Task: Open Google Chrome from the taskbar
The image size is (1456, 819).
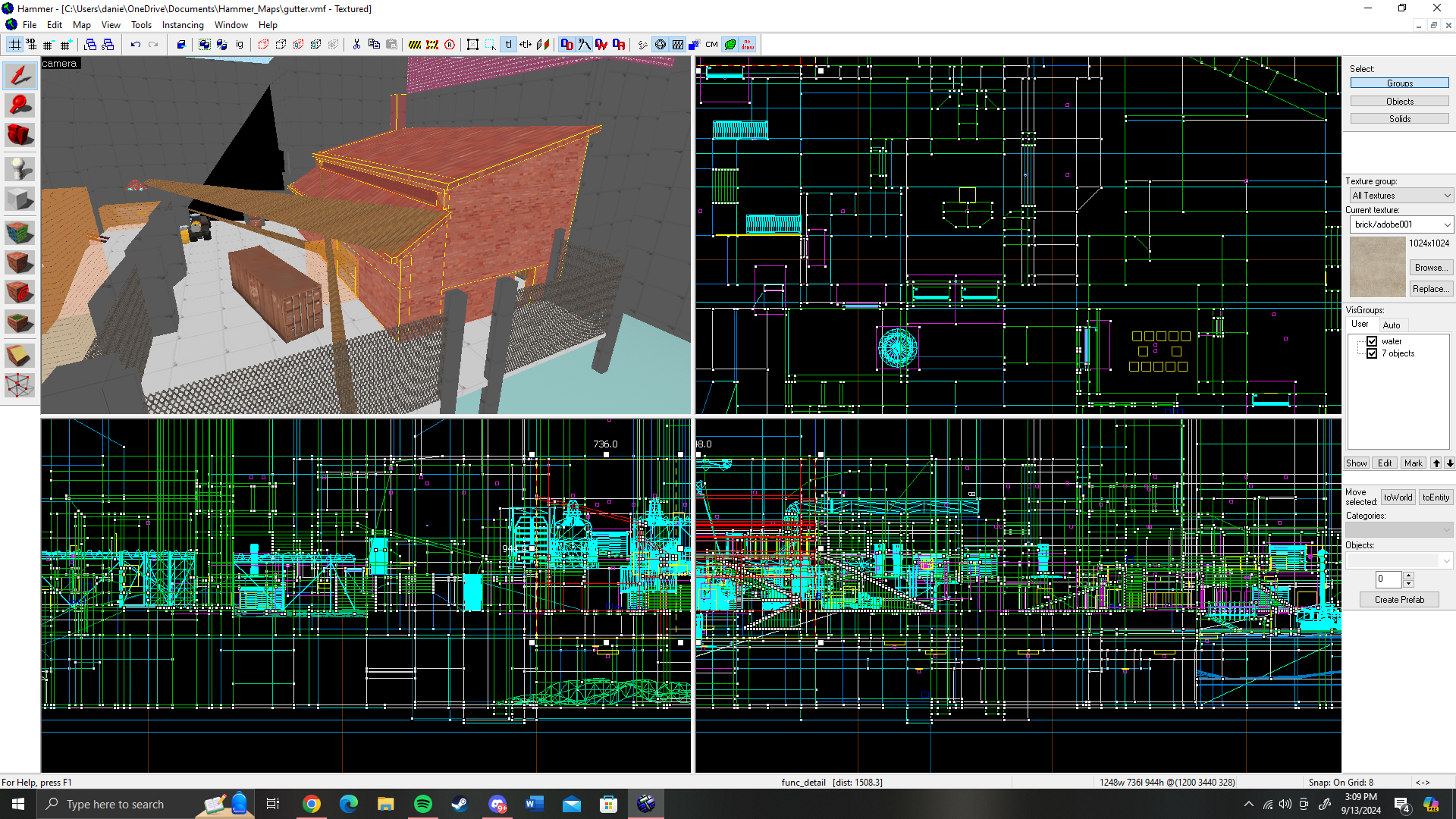Action: pos(312,804)
